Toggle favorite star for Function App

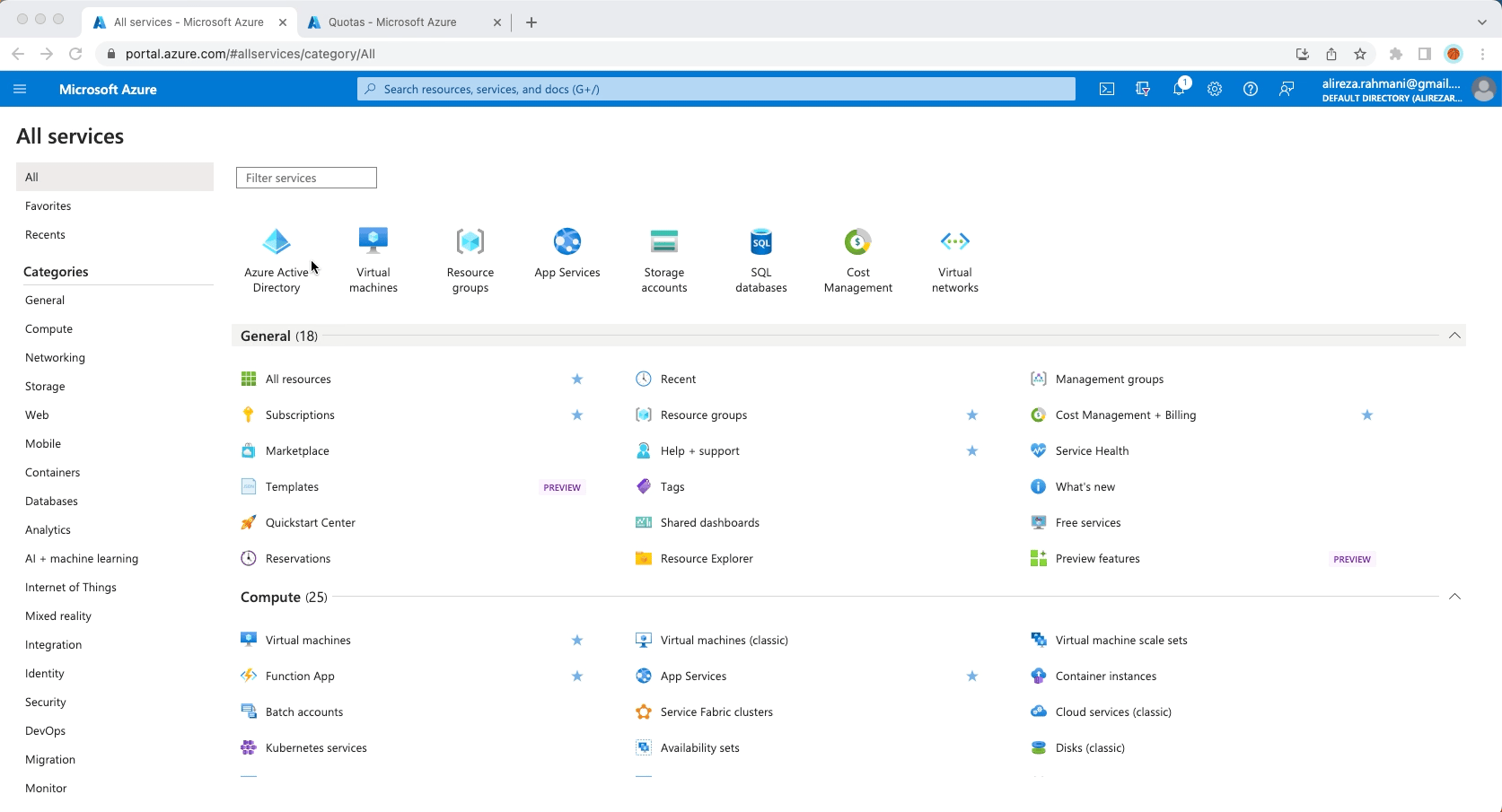[x=577, y=676]
